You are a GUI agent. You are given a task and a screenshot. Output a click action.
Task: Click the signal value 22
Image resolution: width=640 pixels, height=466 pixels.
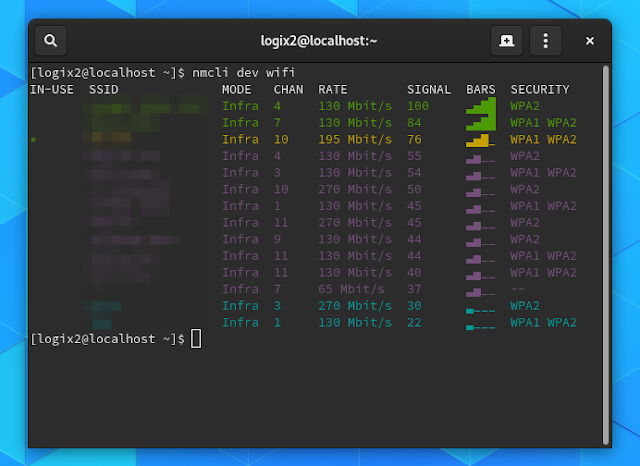(414, 323)
